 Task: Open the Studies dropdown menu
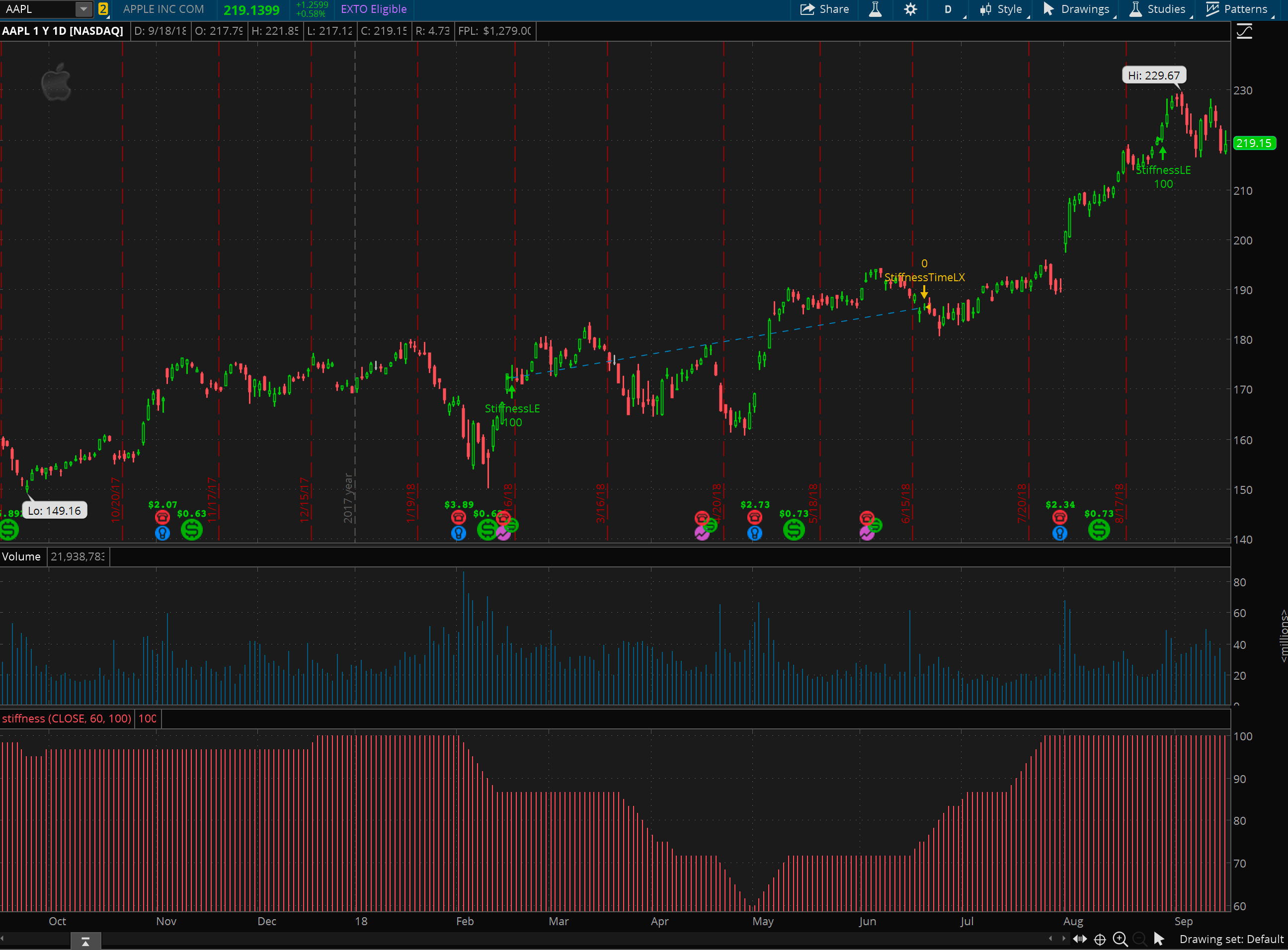click(x=1158, y=9)
